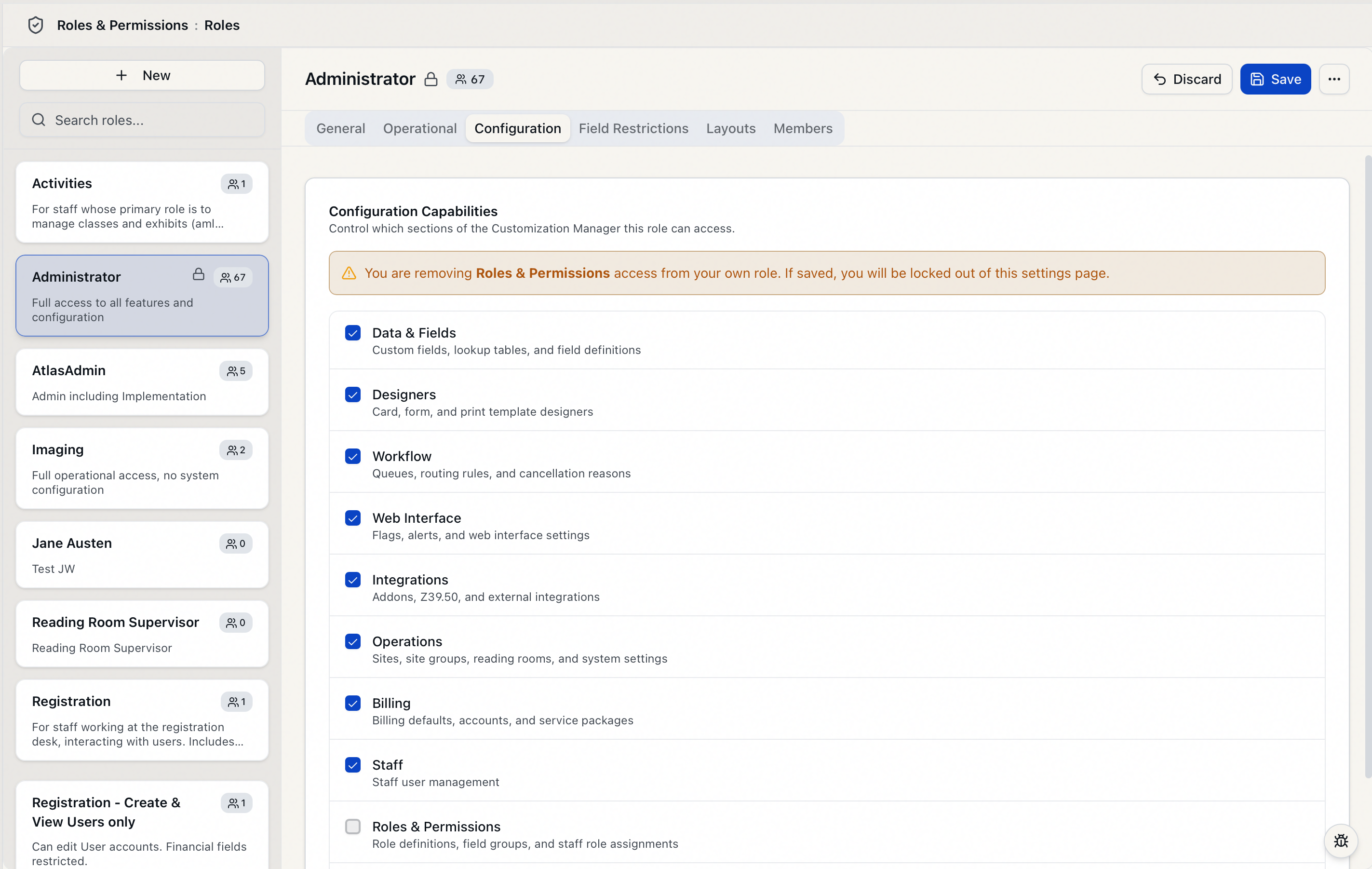Click 'Card, form, and print template designers' text
This screenshot has width=1372, height=869.
(x=483, y=411)
